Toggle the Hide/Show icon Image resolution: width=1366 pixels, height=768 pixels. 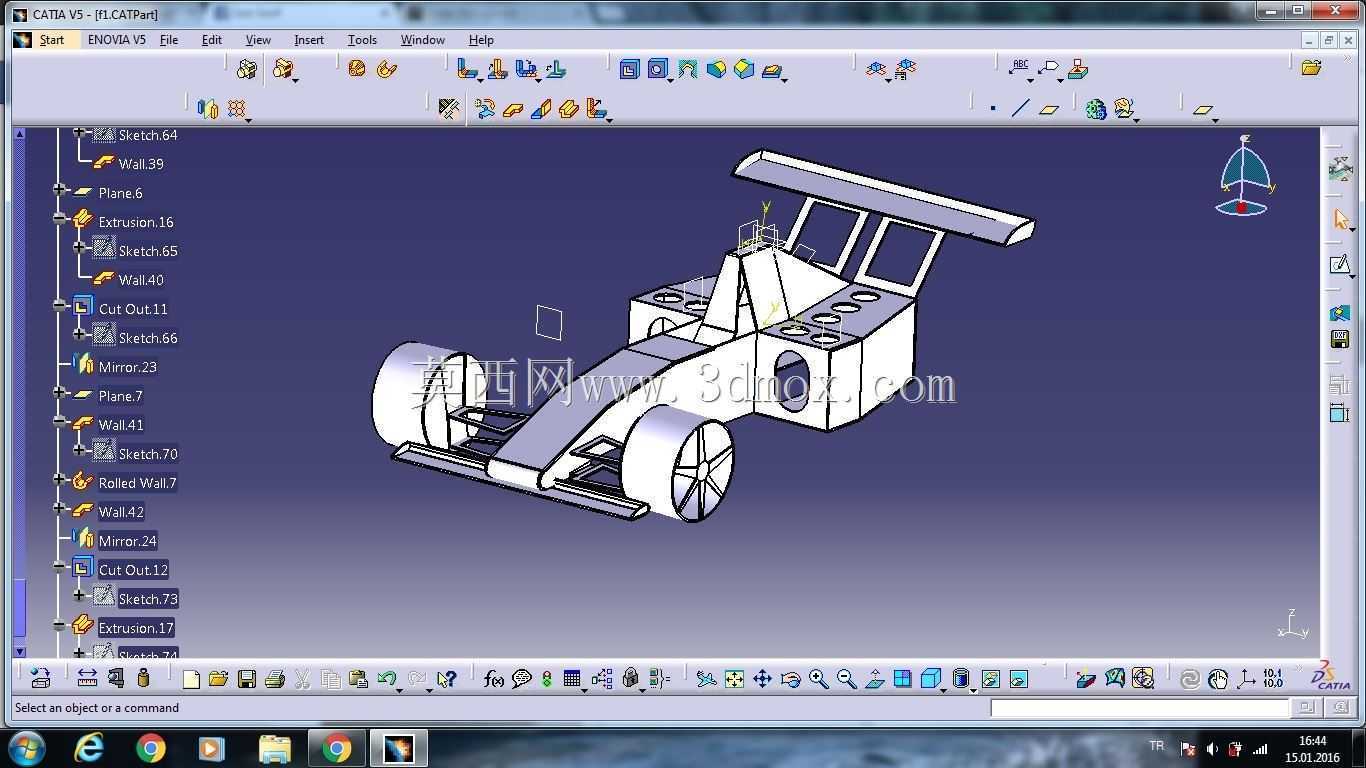990,679
